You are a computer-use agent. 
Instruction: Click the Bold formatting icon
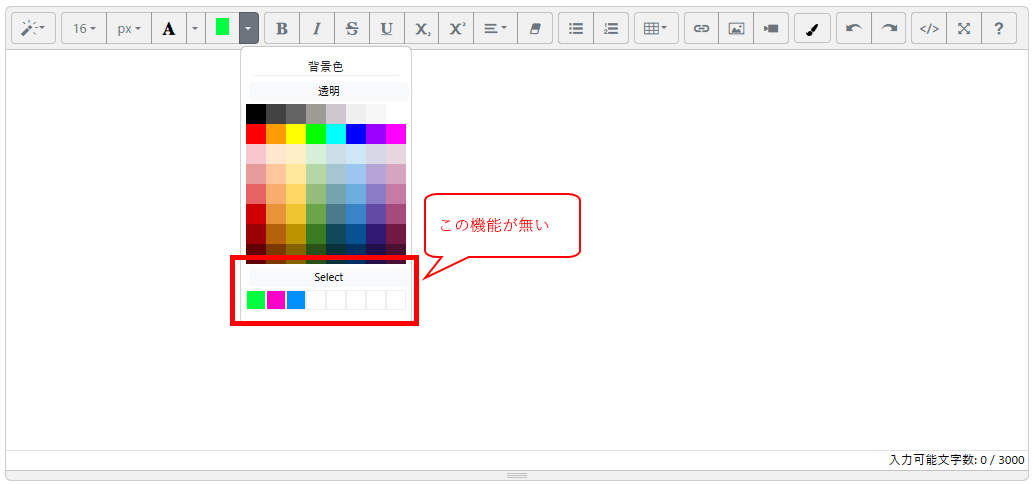[x=282, y=29]
